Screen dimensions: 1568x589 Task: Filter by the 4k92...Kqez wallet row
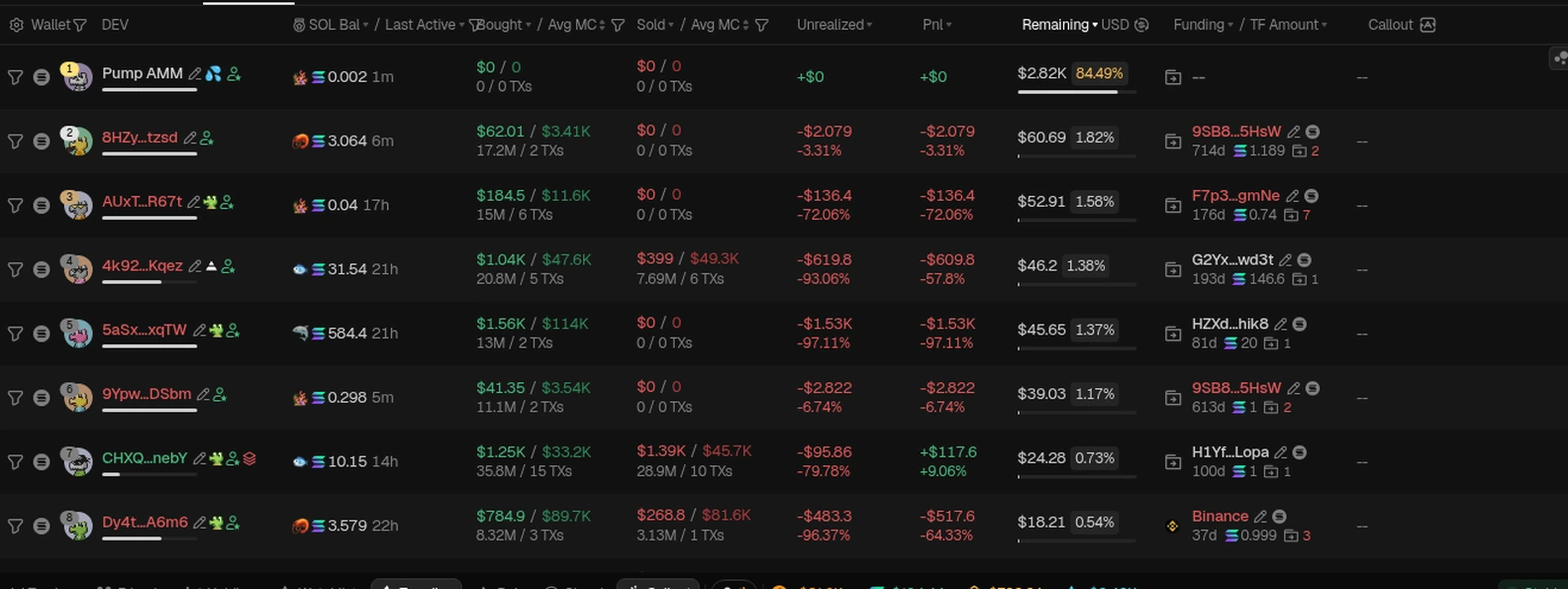pos(15,269)
